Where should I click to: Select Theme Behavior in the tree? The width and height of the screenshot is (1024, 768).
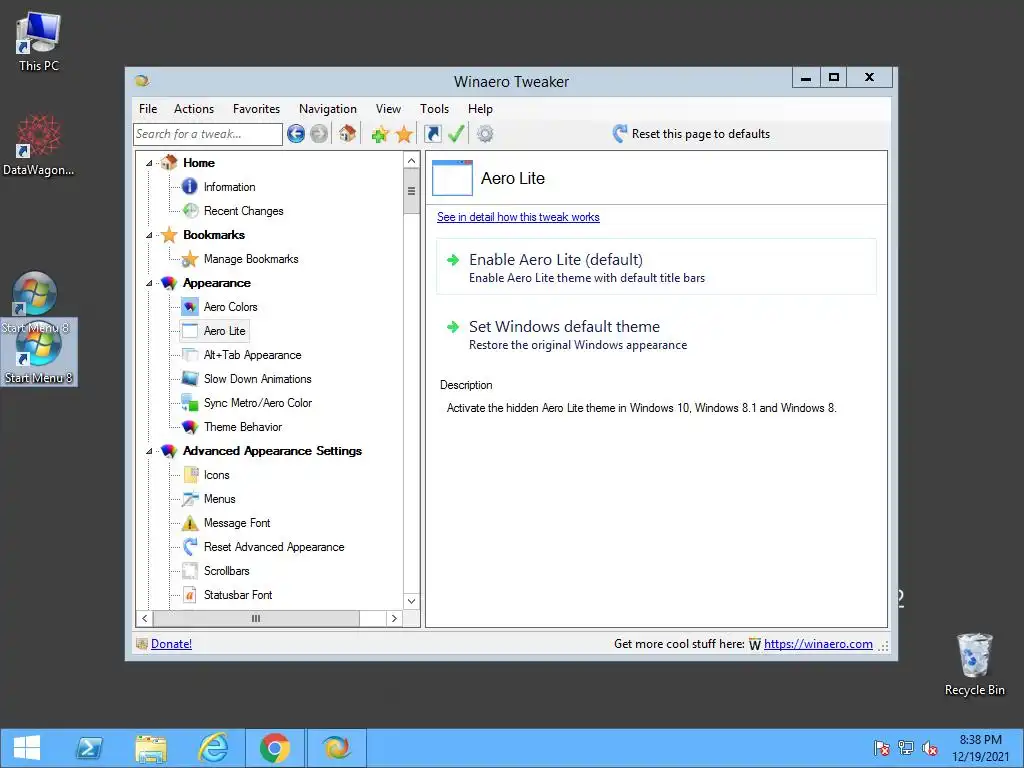pyautogui.click(x=242, y=427)
